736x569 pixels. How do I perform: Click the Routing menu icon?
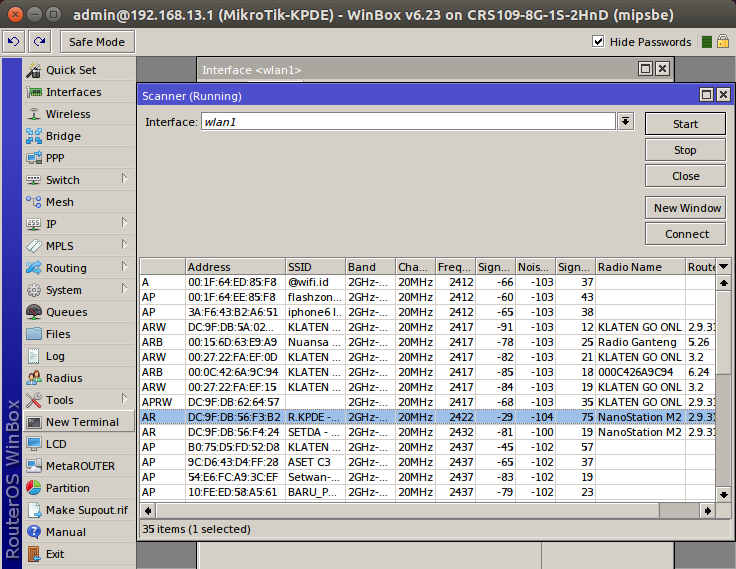tap(34, 268)
